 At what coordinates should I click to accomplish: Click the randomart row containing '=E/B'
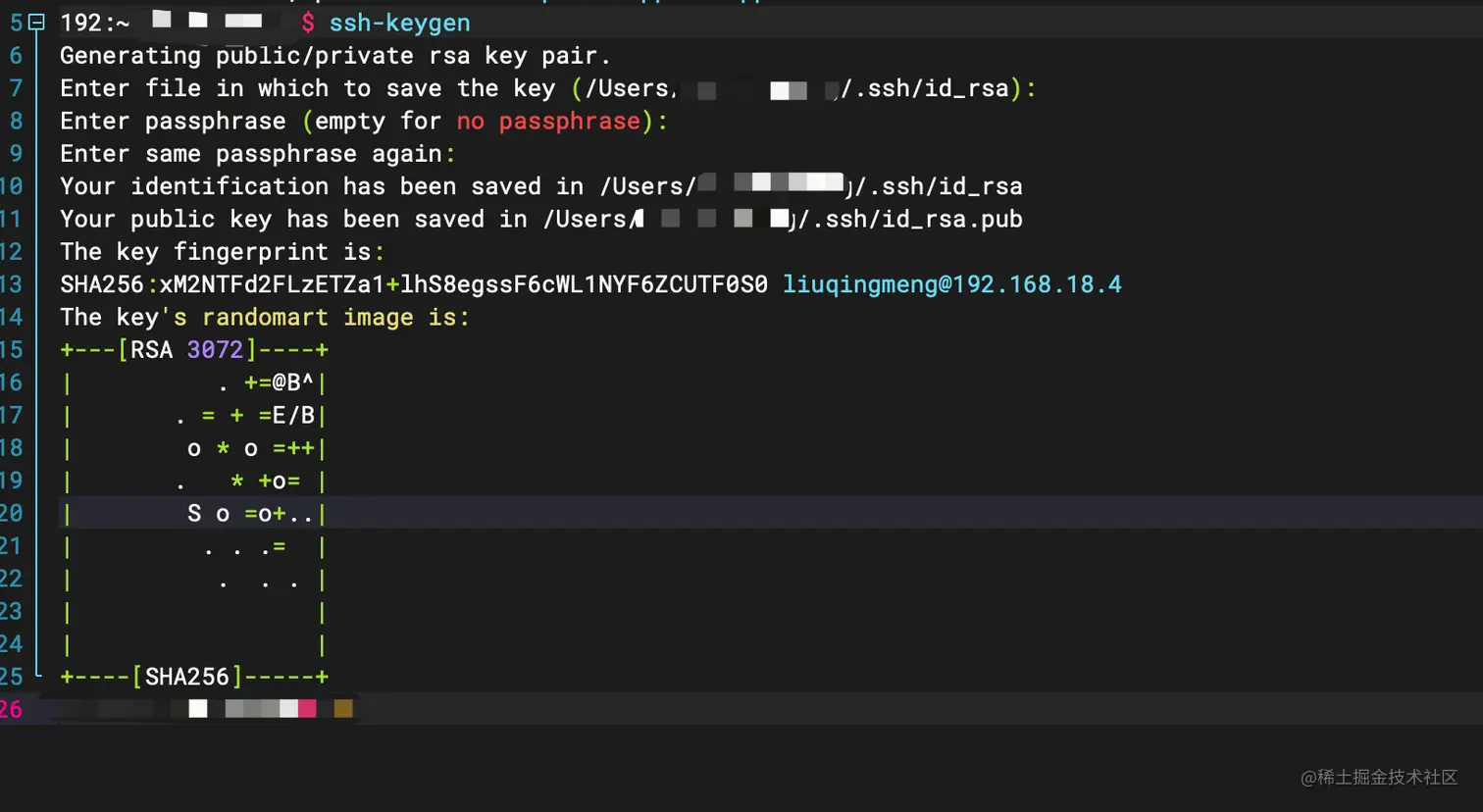click(x=194, y=415)
